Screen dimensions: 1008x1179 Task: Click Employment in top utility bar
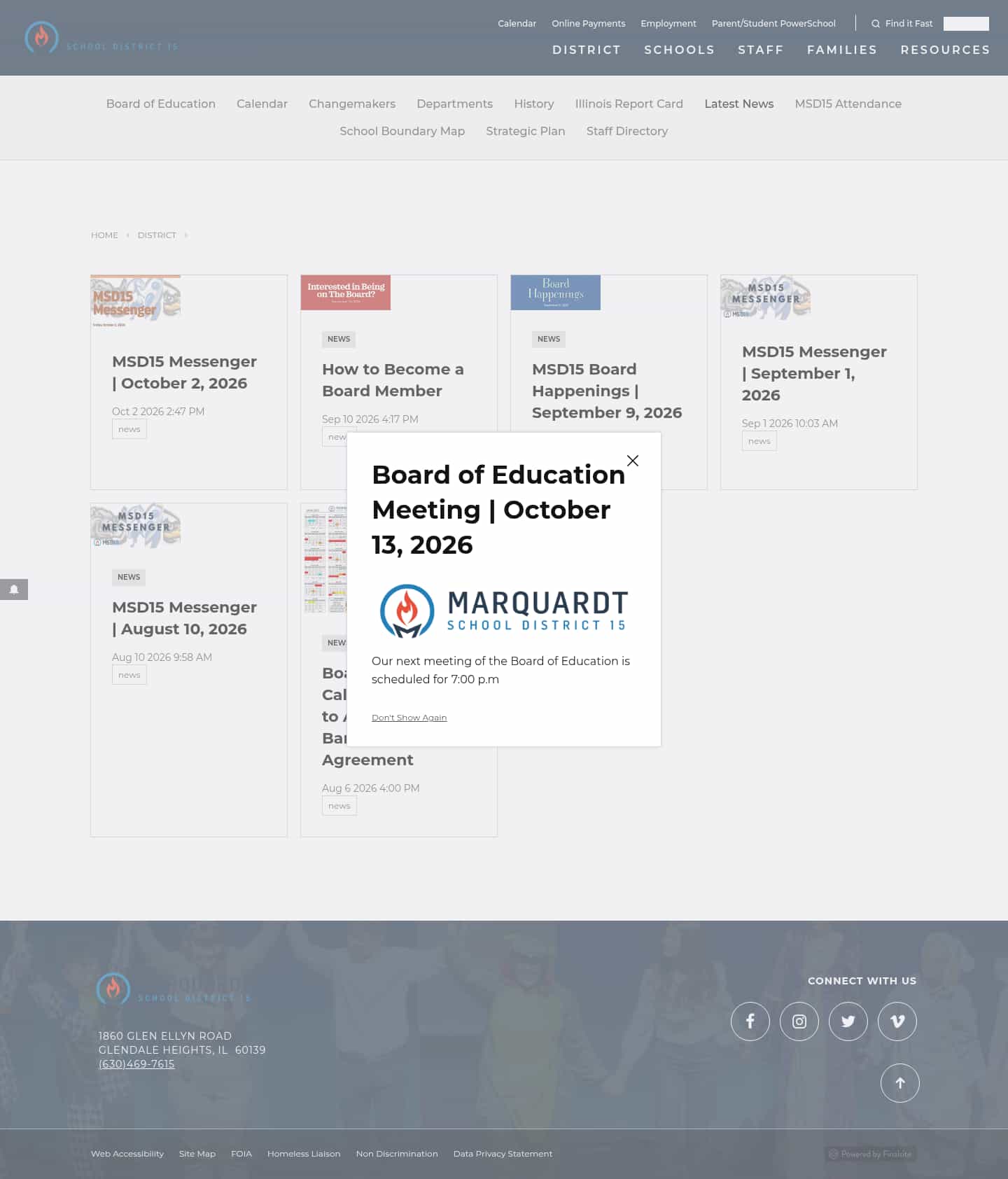pos(668,24)
